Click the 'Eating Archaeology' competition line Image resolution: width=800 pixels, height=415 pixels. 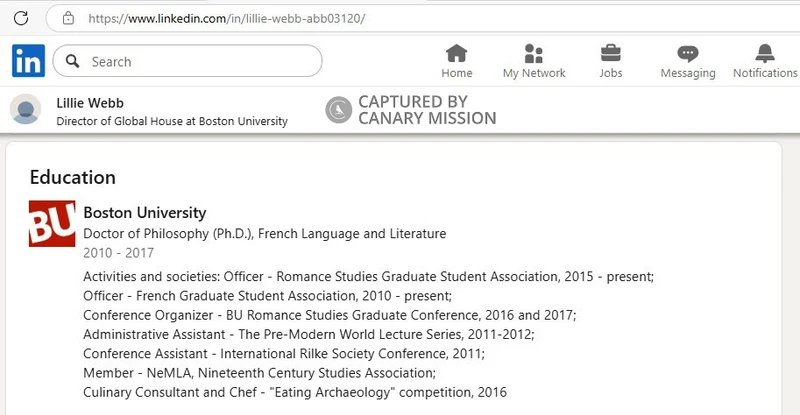click(x=295, y=393)
